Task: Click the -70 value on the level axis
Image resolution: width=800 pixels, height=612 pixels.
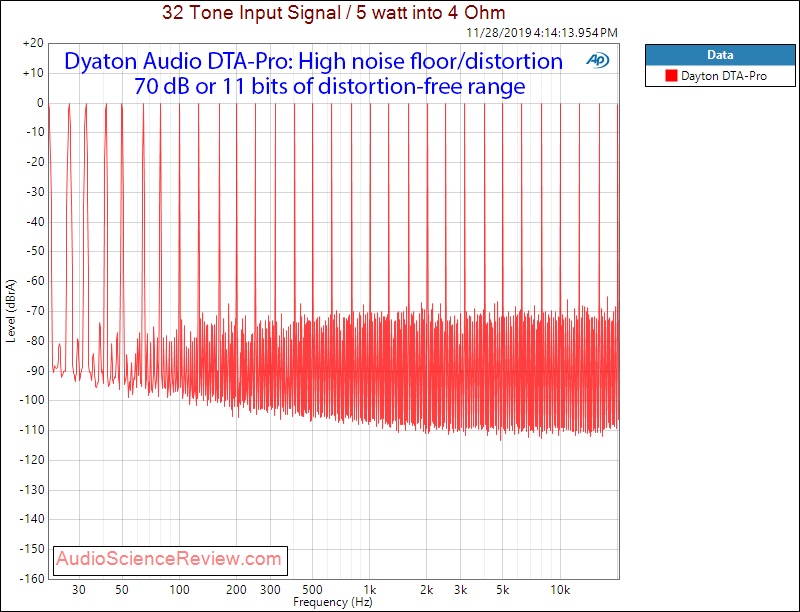Action: point(34,311)
